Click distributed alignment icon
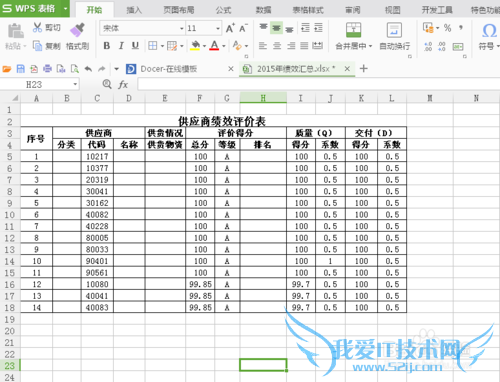The width and height of the screenshot is (500, 382). coord(317,46)
